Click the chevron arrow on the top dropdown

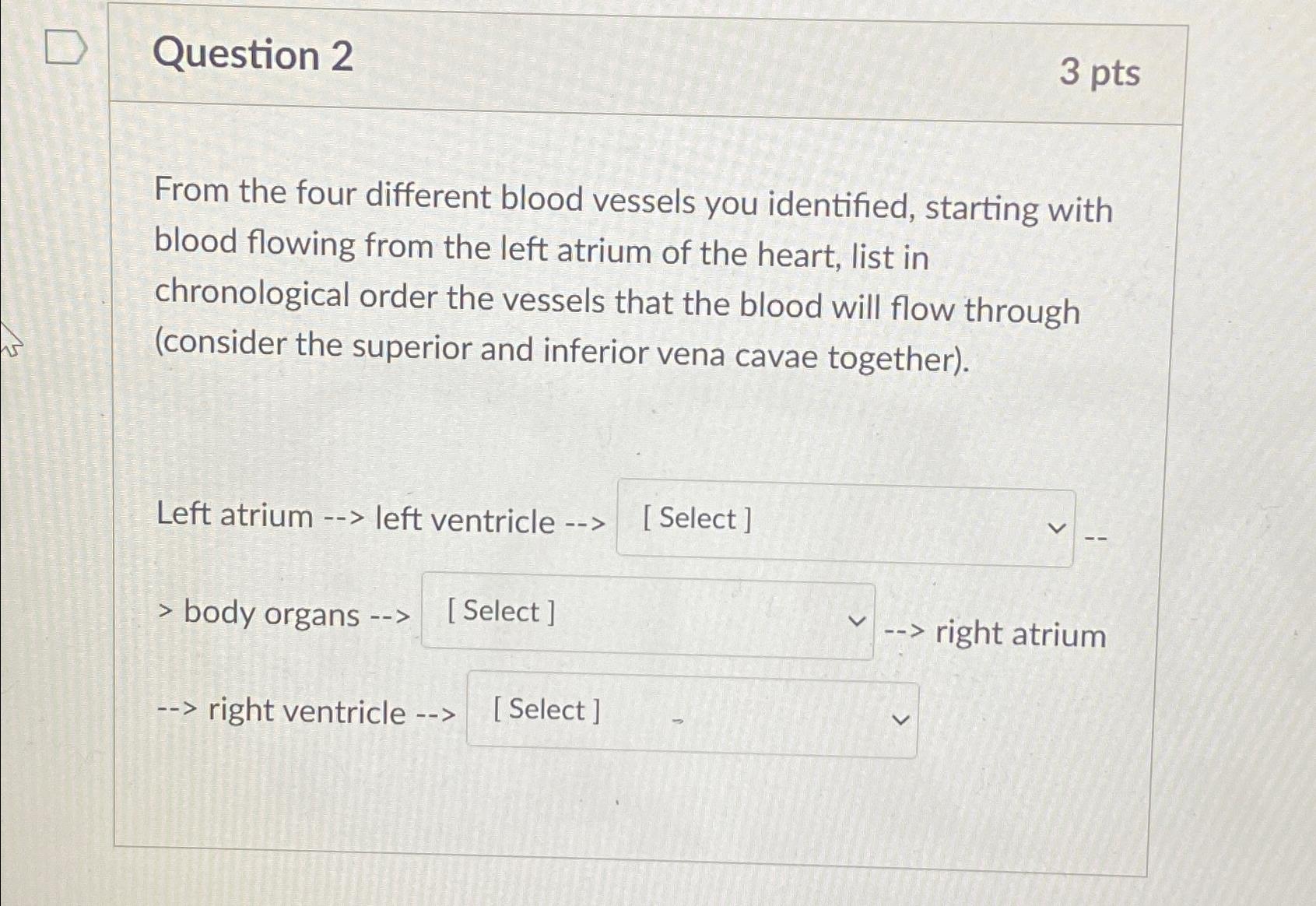click(x=1057, y=527)
